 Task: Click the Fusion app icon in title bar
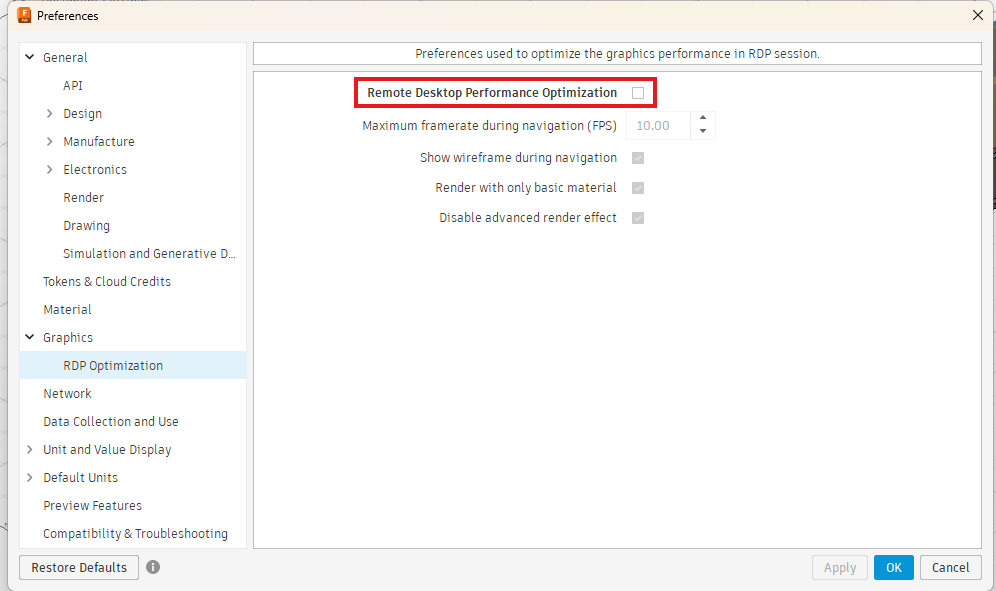tap(24, 15)
